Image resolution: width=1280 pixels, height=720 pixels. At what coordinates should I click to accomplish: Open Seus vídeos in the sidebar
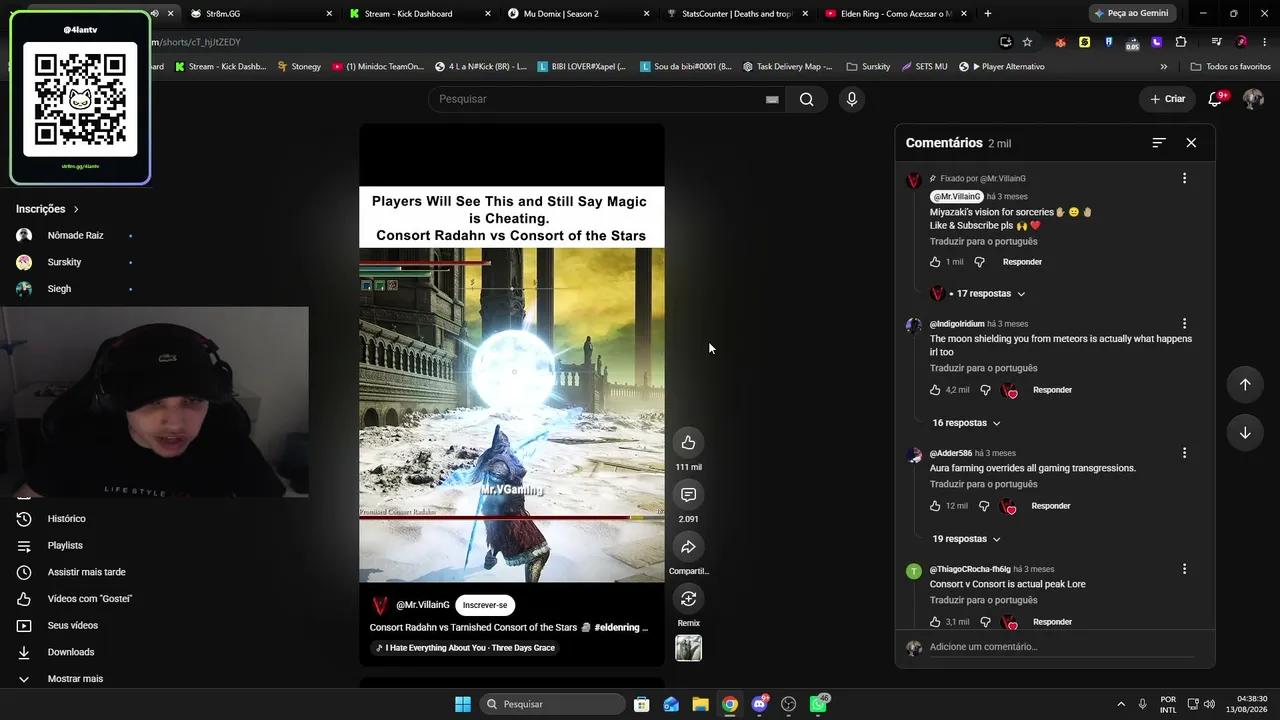point(75,626)
